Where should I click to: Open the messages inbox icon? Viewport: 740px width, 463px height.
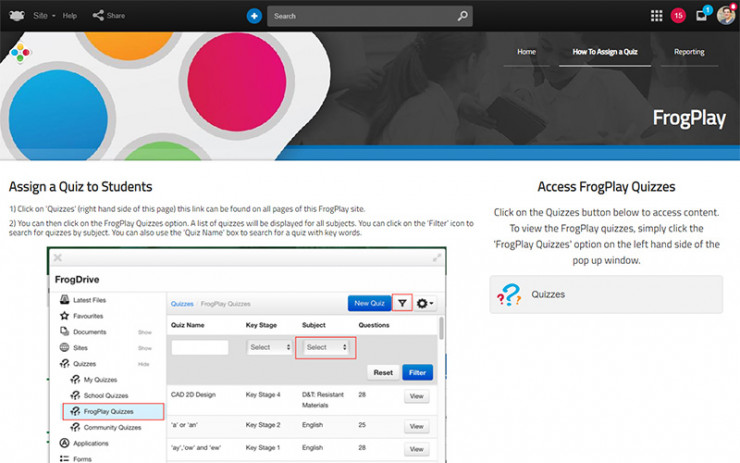[702, 16]
